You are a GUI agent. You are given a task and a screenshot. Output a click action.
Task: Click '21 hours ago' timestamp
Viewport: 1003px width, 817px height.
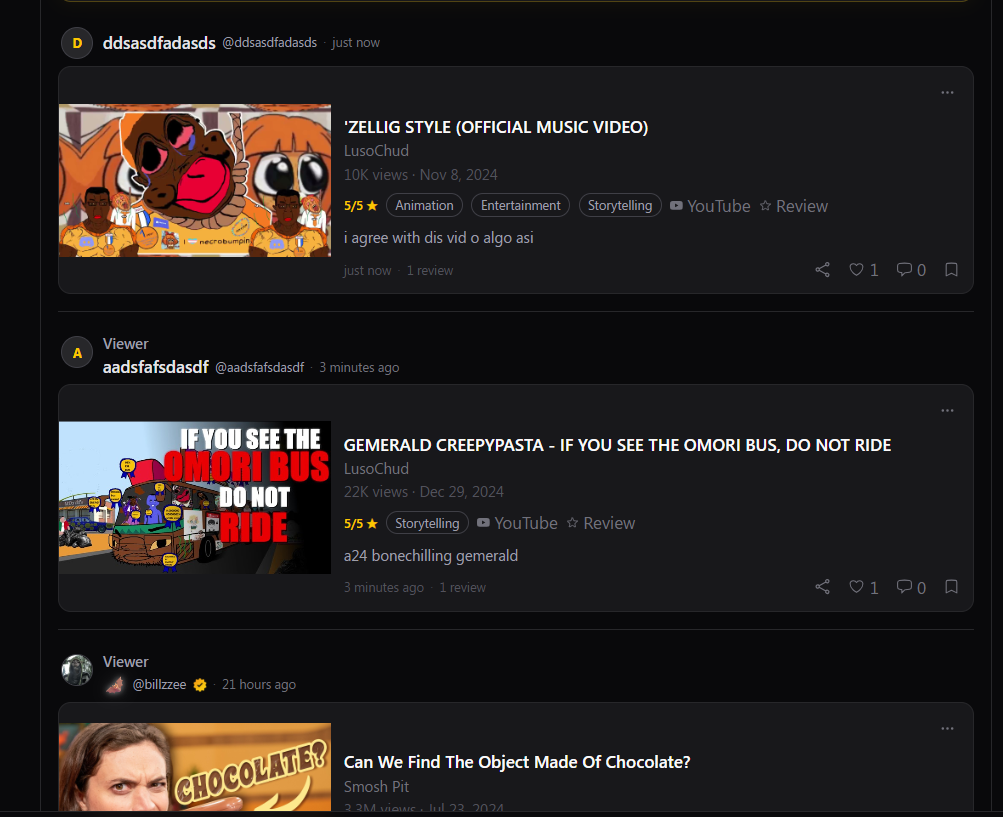258,685
